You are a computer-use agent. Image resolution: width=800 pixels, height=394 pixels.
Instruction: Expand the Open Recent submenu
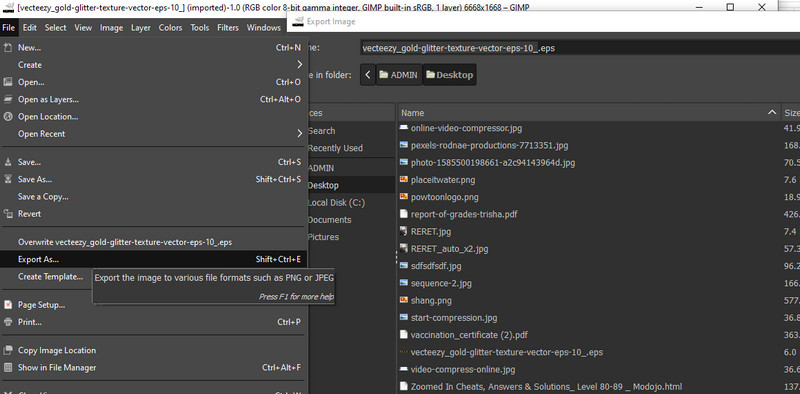pos(299,134)
